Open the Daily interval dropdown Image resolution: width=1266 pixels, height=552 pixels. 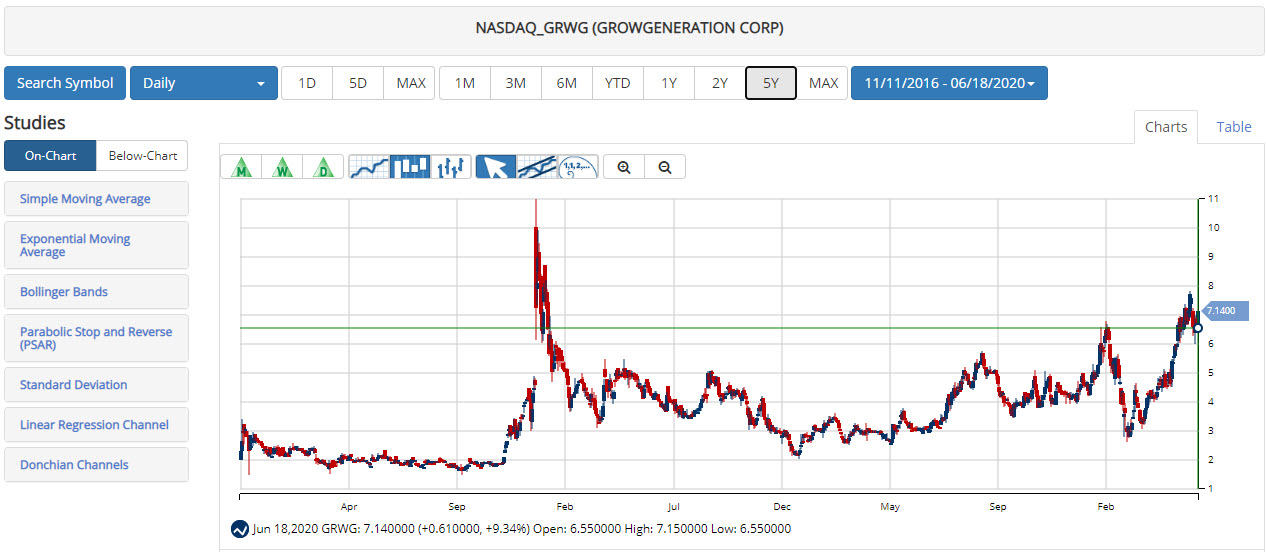pos(204,83)
